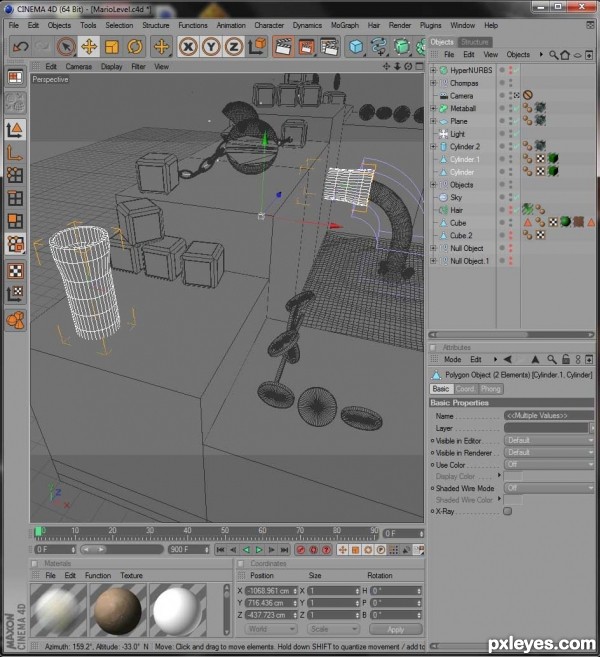Open MoGraph menu
The width and height of the screenshot is (600, 657).
345,25
